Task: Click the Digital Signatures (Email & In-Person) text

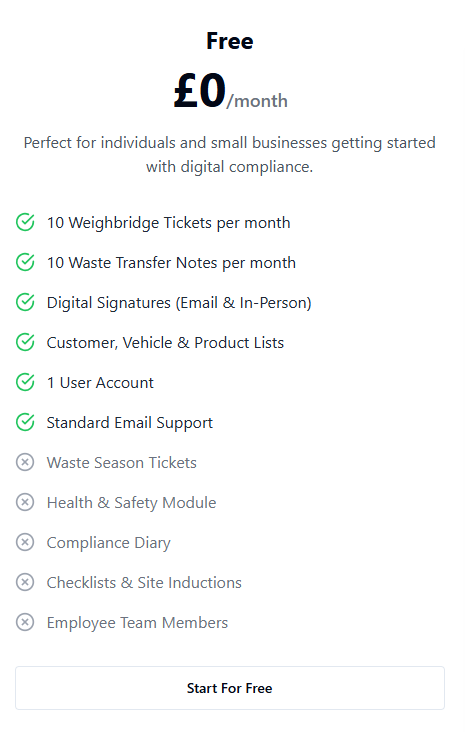Action: coord(179,303)
